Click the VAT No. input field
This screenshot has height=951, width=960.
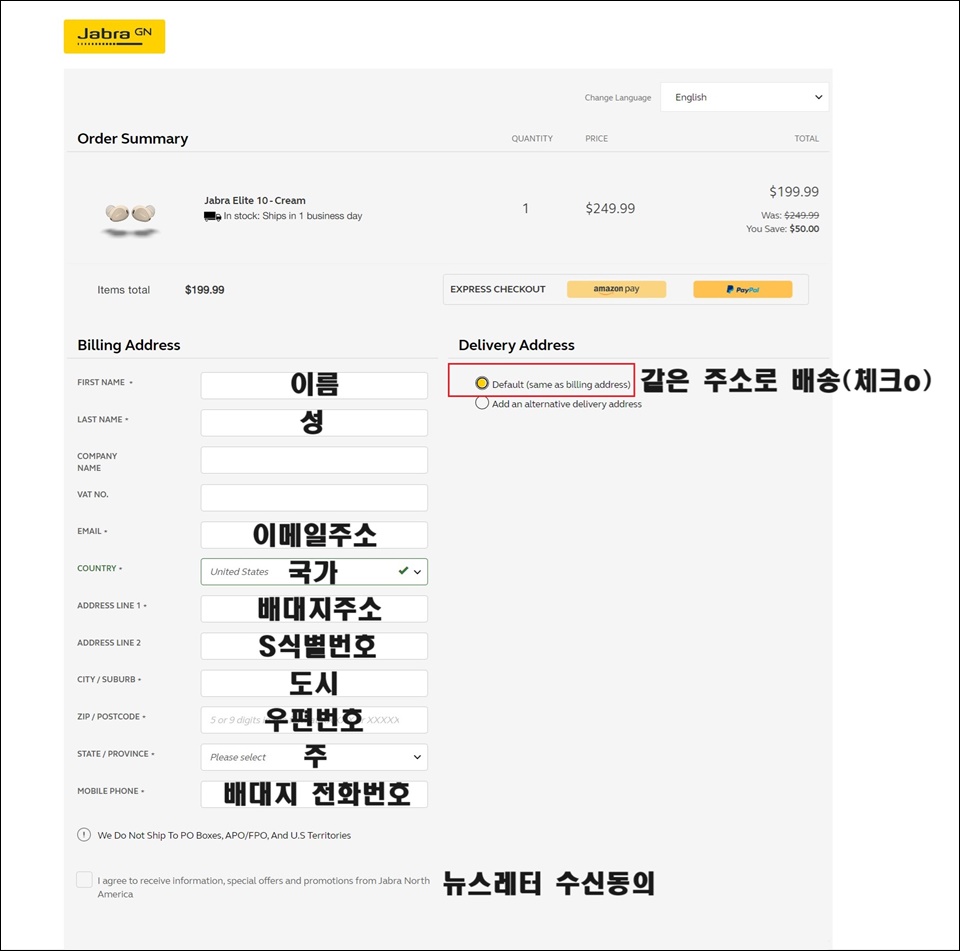pyautogui.click(x=314, y=497)
